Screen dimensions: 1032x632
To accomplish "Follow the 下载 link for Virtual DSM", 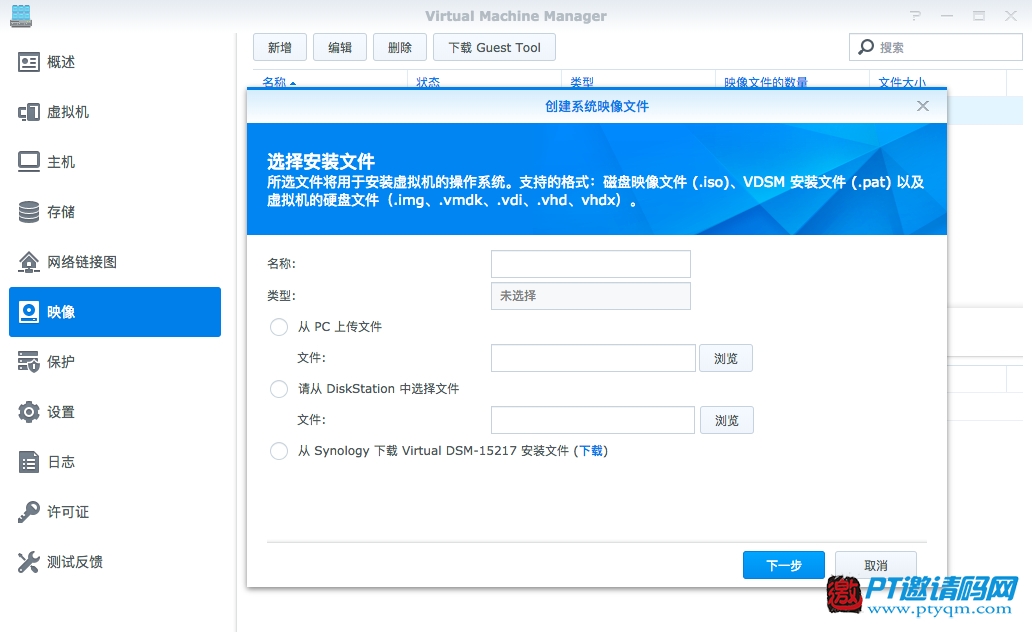I will pos(591,451).
